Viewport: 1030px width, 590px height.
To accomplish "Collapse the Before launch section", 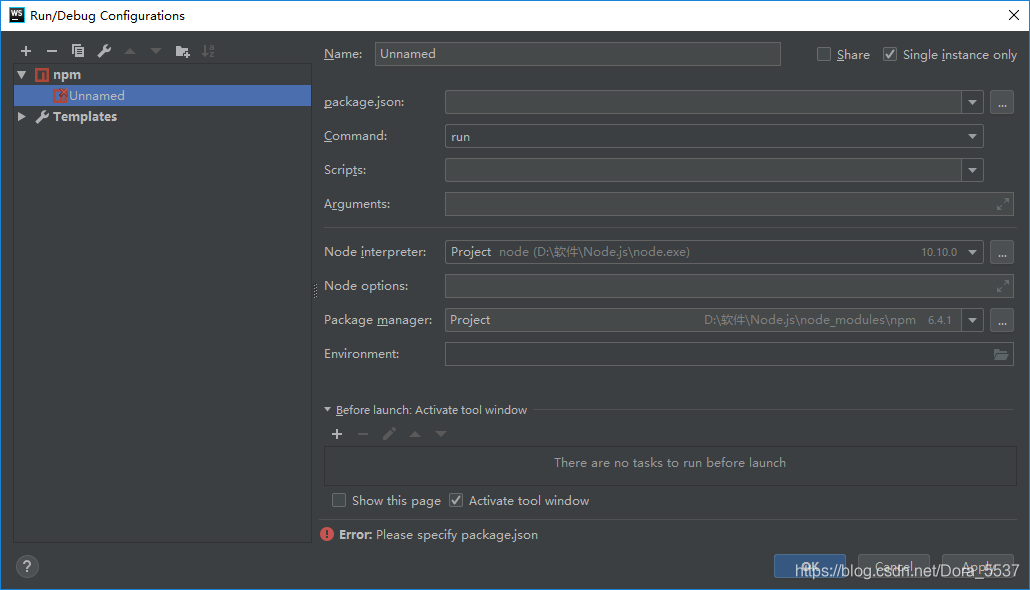I will tap(328, 410).
